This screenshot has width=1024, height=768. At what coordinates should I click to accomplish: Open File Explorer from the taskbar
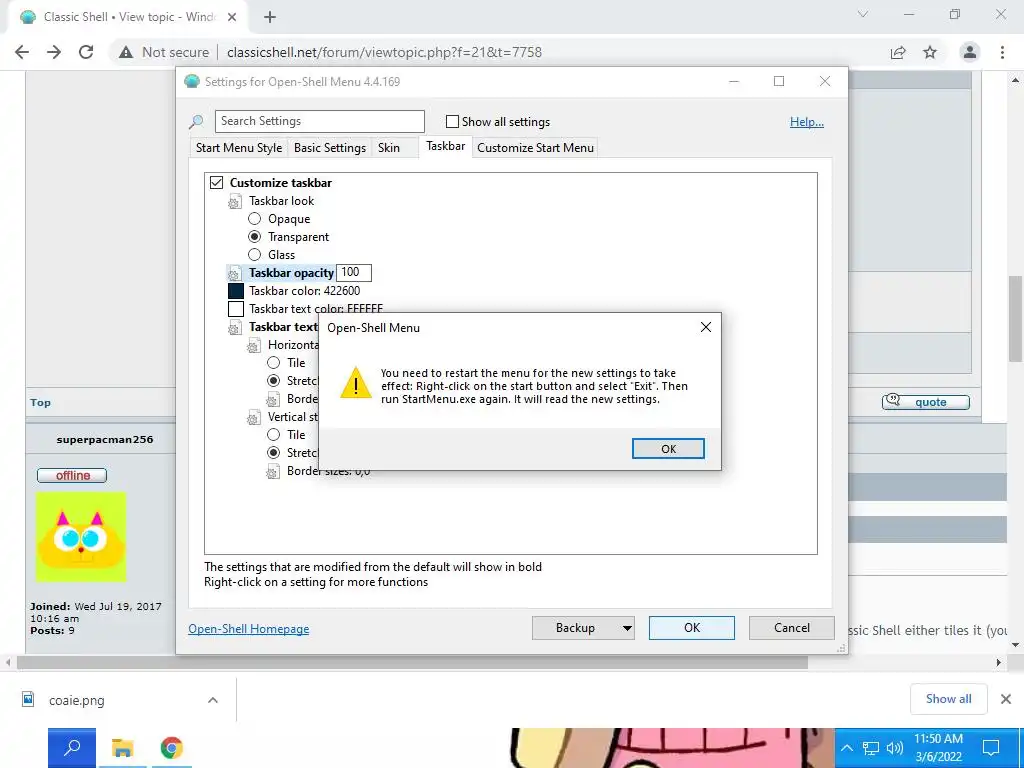pos(122,748)
